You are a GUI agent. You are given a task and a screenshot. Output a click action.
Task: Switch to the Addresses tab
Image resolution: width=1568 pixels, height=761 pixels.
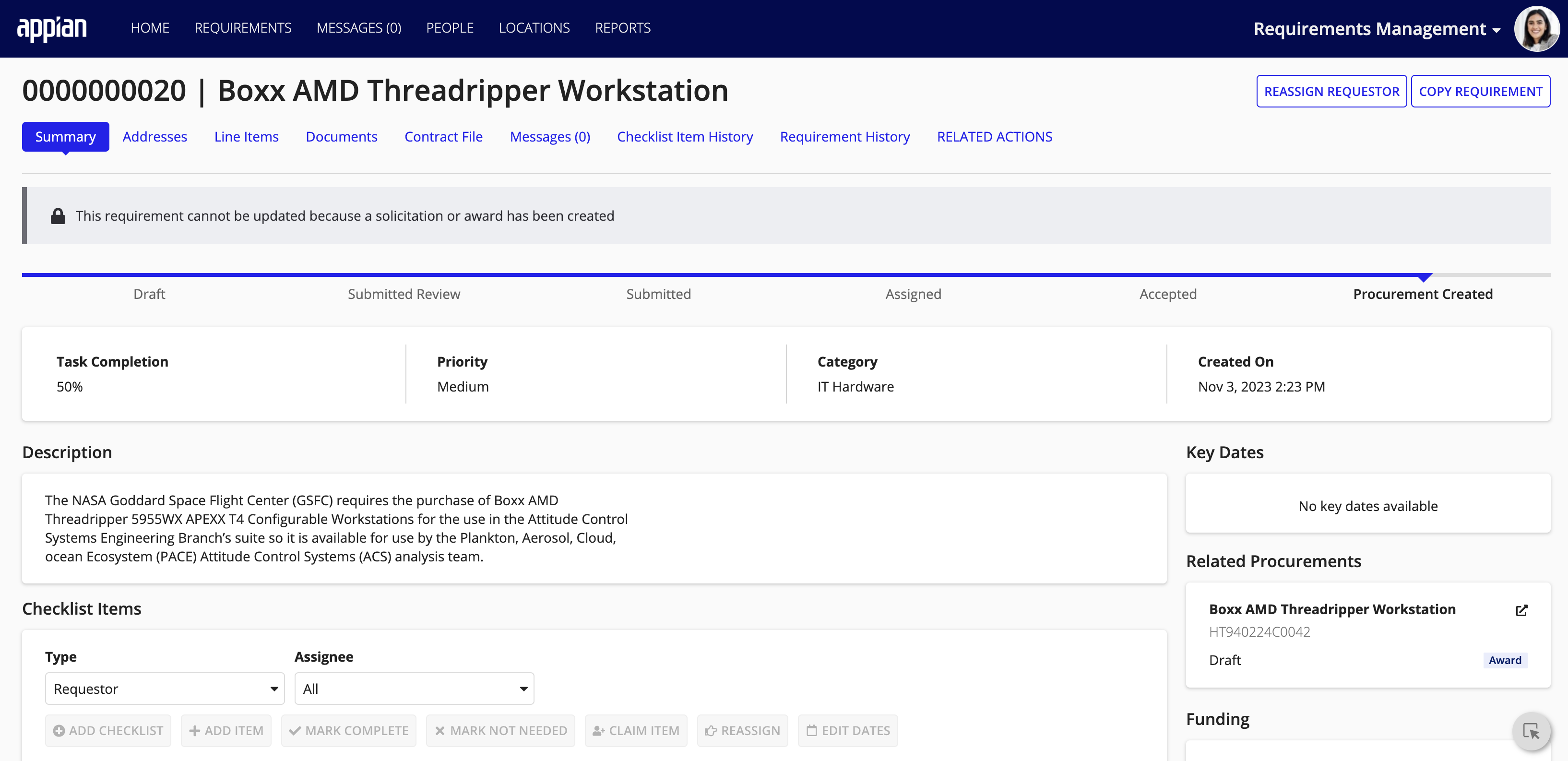tap(154, 136)
